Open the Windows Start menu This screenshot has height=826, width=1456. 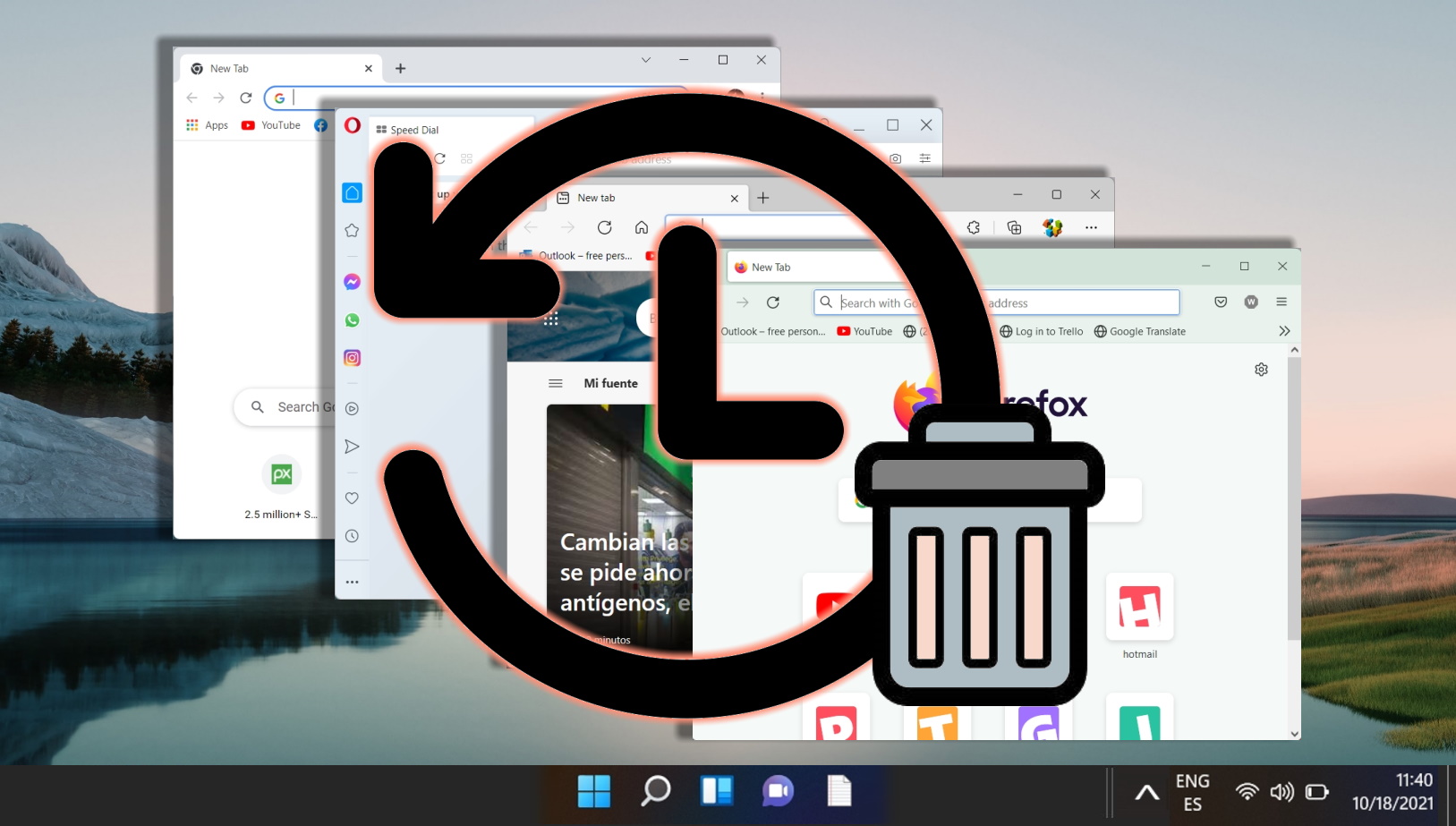tap(593, 791)
